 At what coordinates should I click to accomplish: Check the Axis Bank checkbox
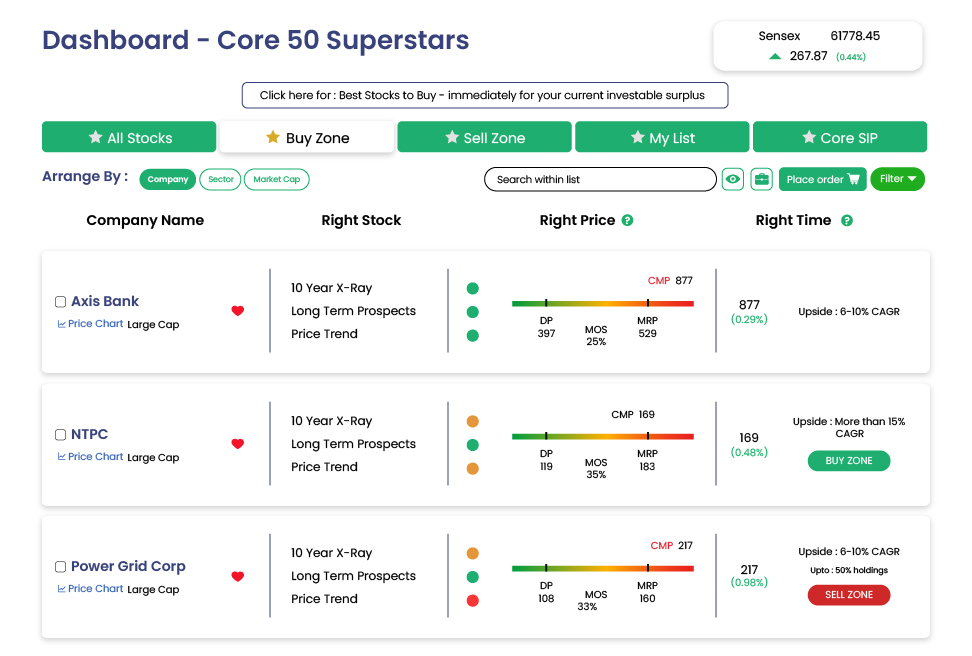(x=61, y=302)
